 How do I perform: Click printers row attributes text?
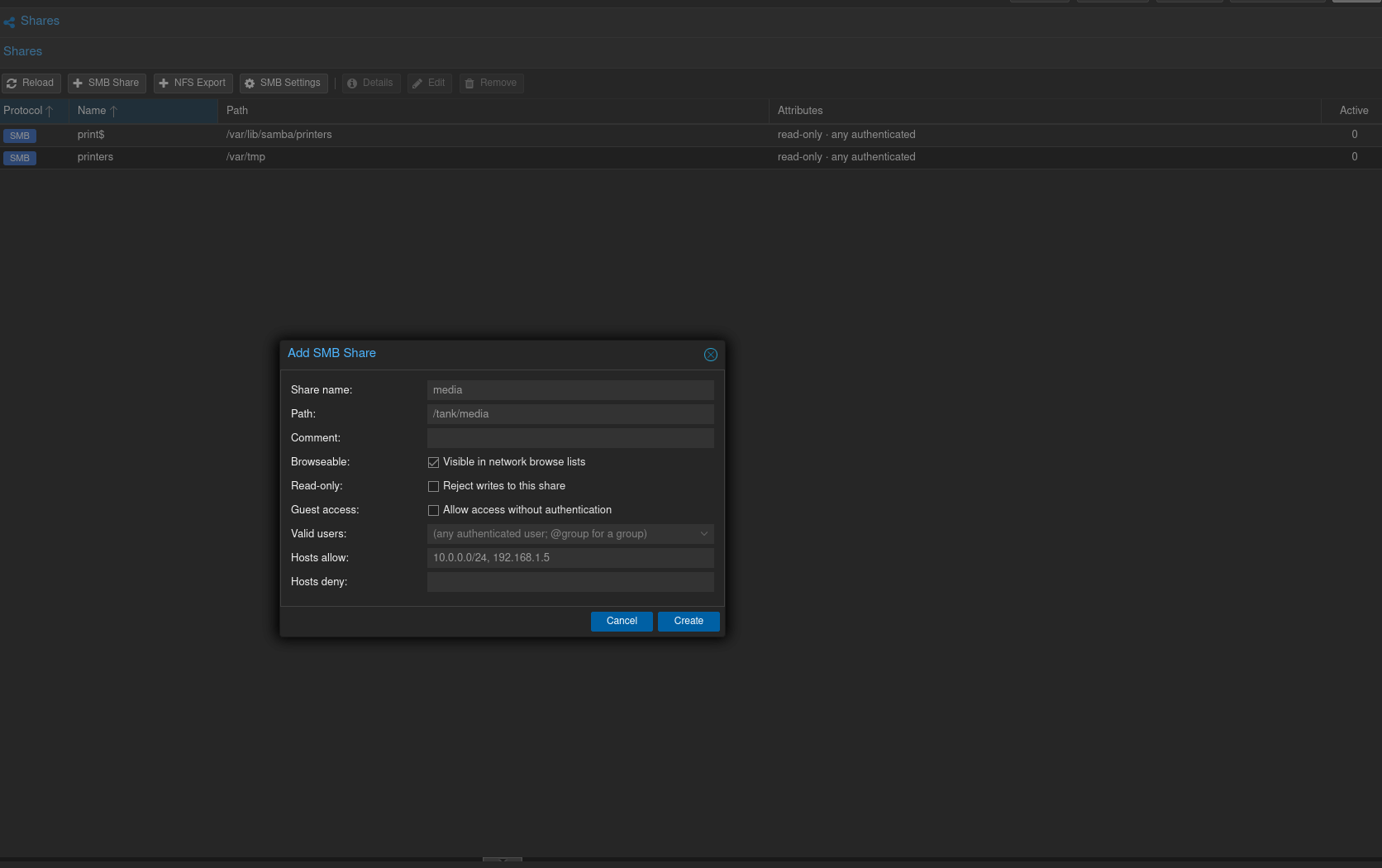pyautogui.click(x=846, y=157)
